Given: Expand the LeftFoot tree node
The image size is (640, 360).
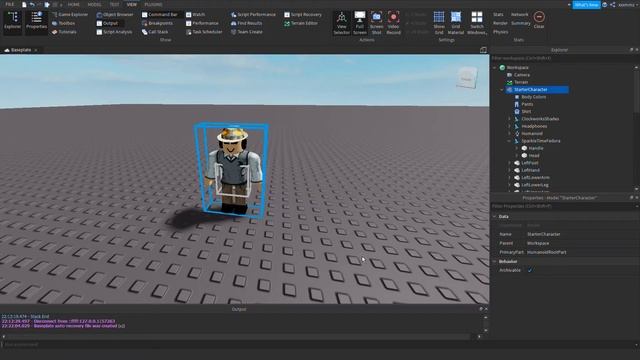Looking at the screenshot, I should (x=509, y=163).
